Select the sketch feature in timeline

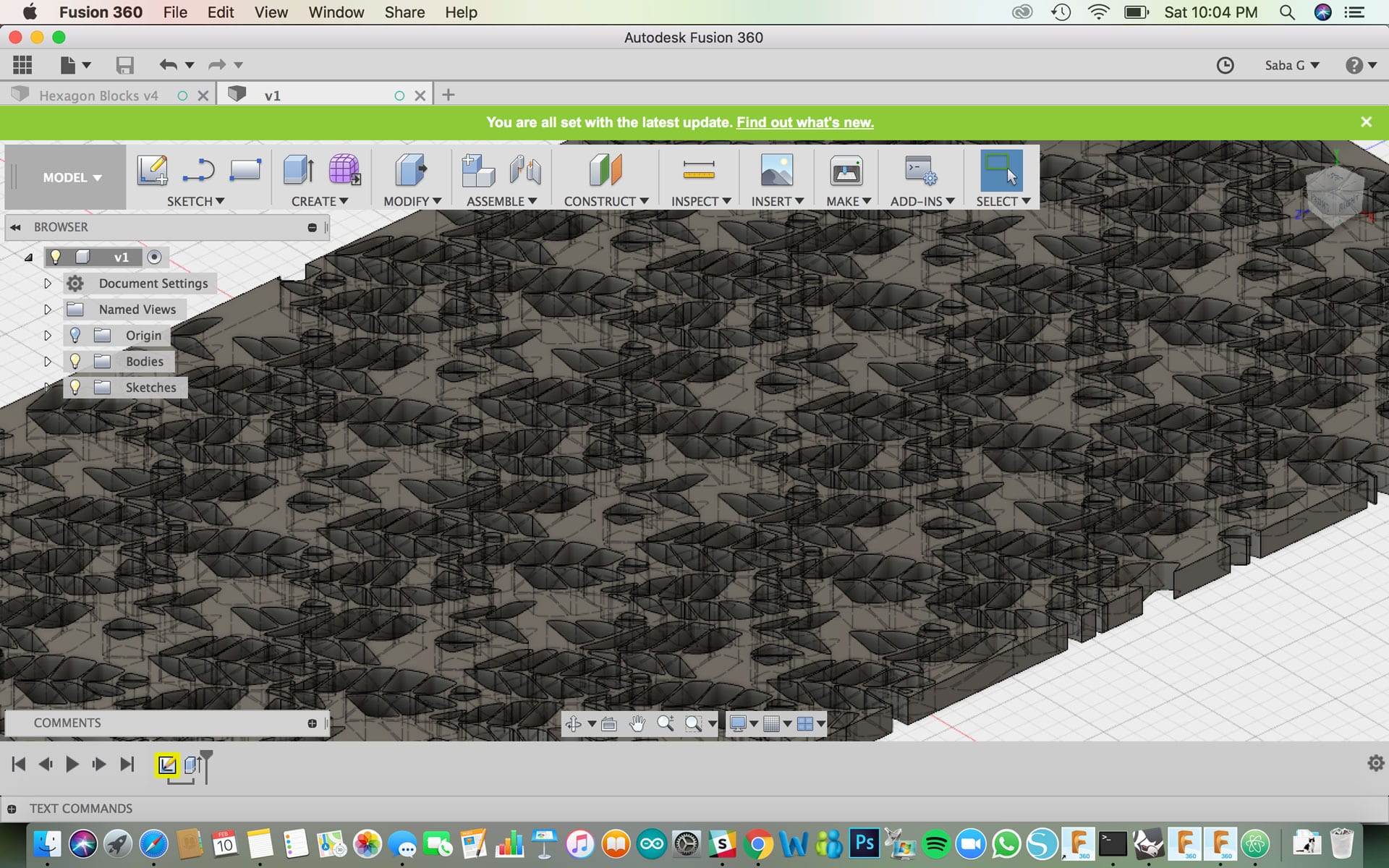coord(167,765)
